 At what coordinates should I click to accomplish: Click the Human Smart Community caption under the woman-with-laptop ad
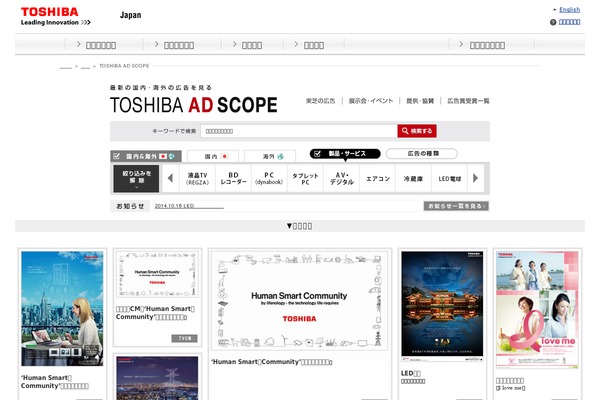(x=55, y=382)
